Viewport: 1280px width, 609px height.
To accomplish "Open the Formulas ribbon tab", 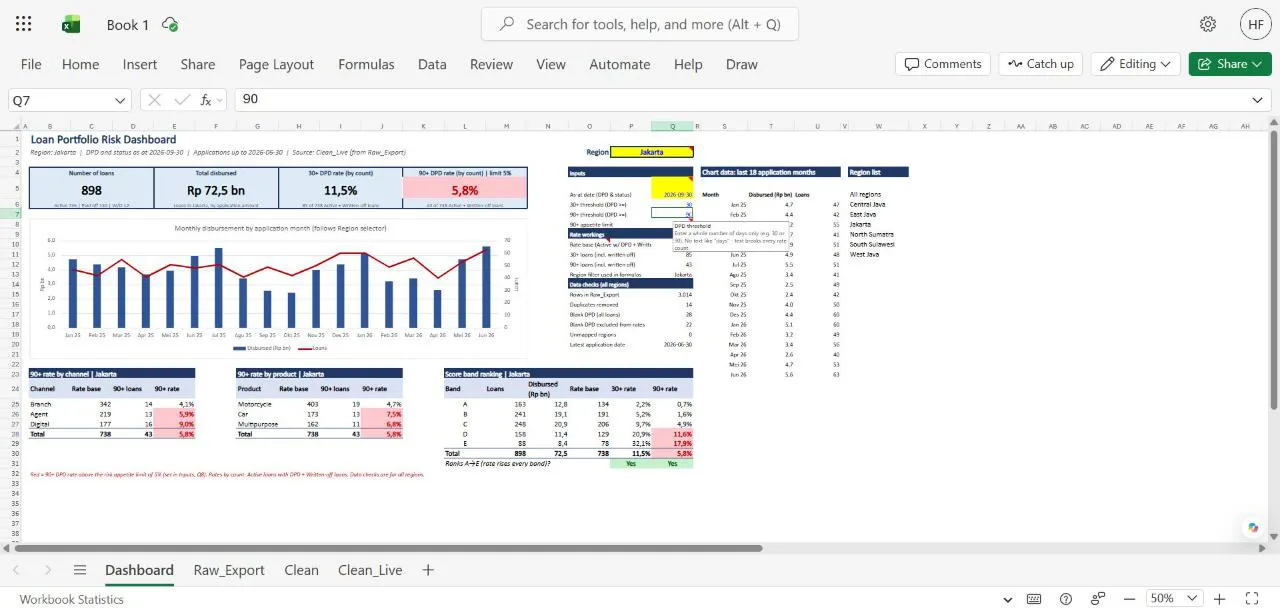I will coord(366,64).
